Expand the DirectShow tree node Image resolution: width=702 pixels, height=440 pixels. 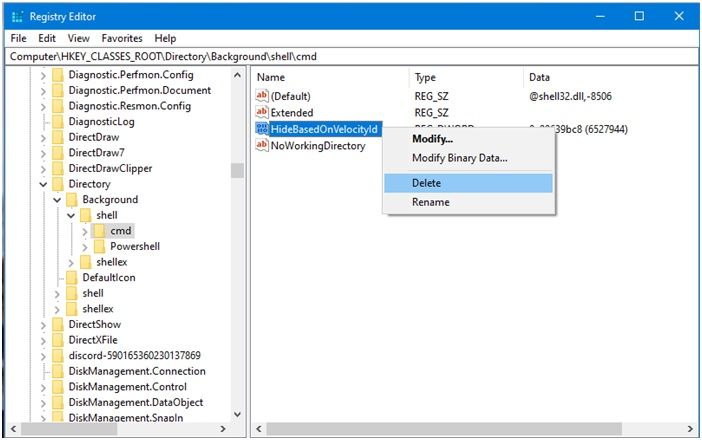tap(43, 324)
